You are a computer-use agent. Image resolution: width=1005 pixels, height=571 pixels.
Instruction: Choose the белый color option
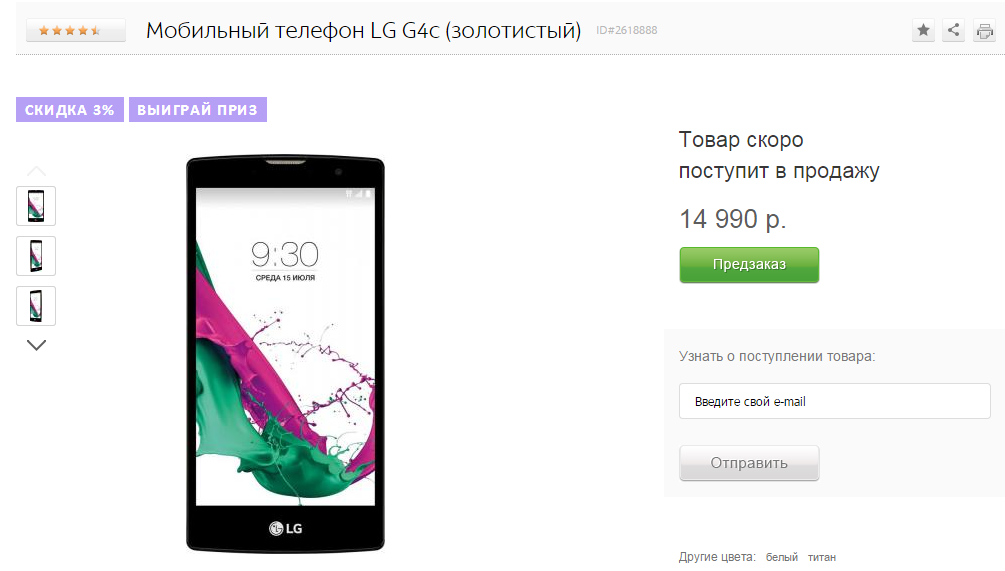pyautogui.click(x=782, y=558)
